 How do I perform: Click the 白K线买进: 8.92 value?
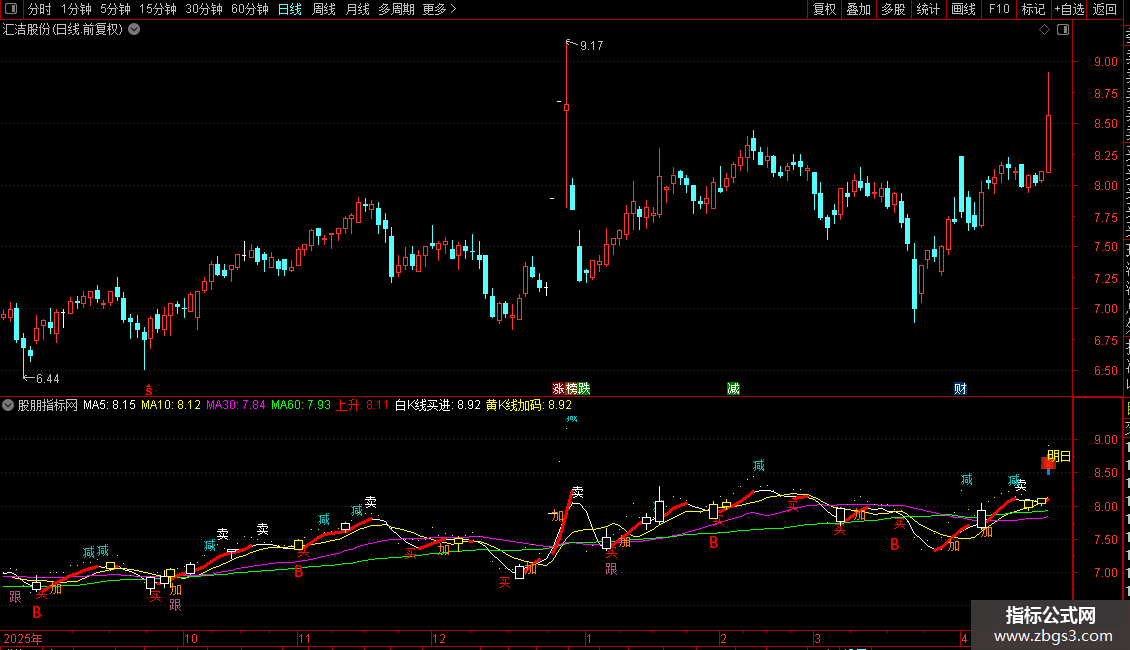coord(437,405)
